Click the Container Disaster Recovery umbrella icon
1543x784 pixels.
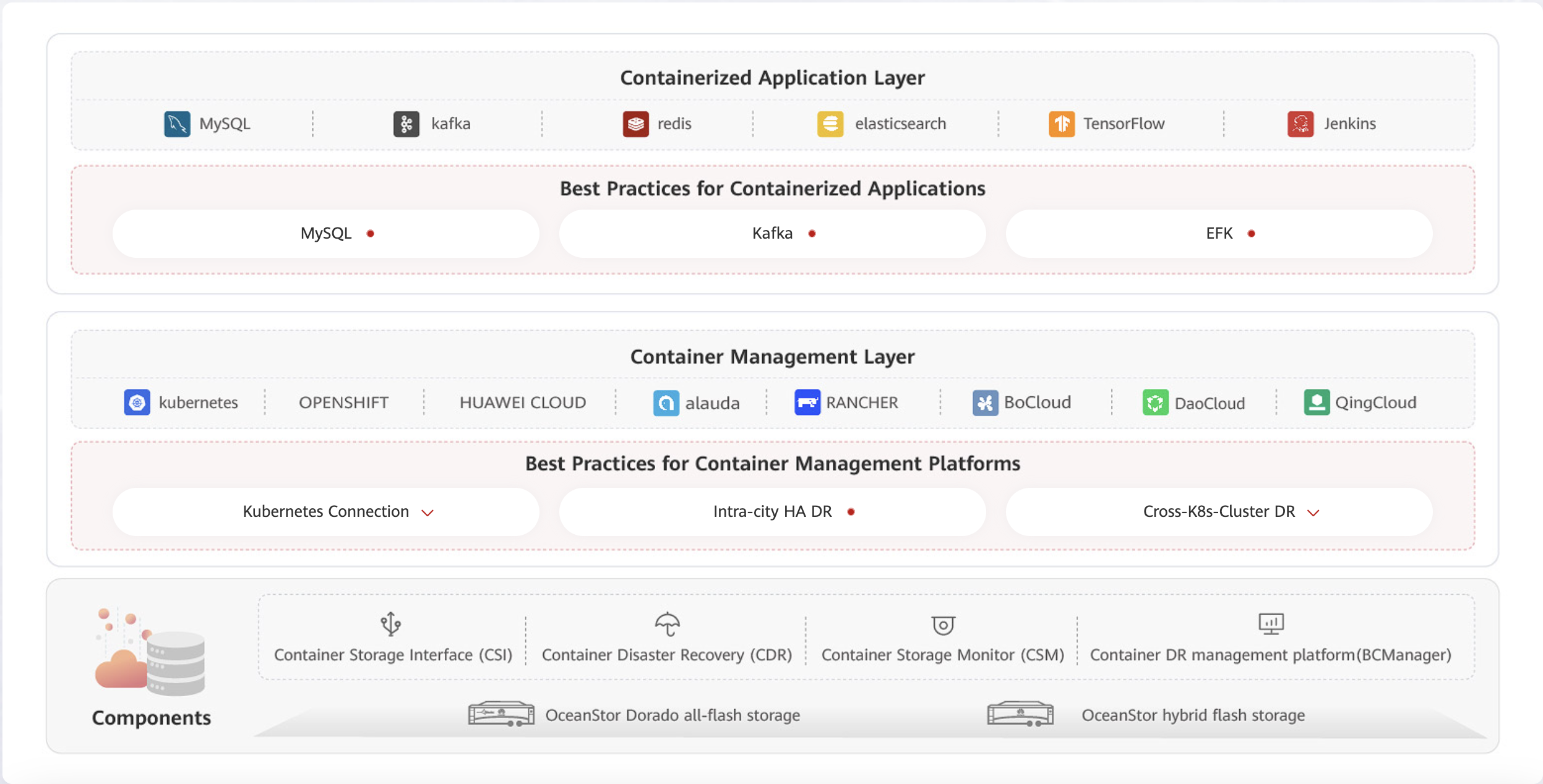click(x=667, y=624)
